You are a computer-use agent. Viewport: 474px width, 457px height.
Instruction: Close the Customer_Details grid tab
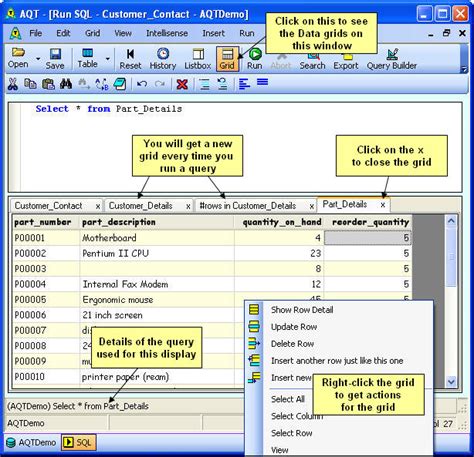click(188, 207)
